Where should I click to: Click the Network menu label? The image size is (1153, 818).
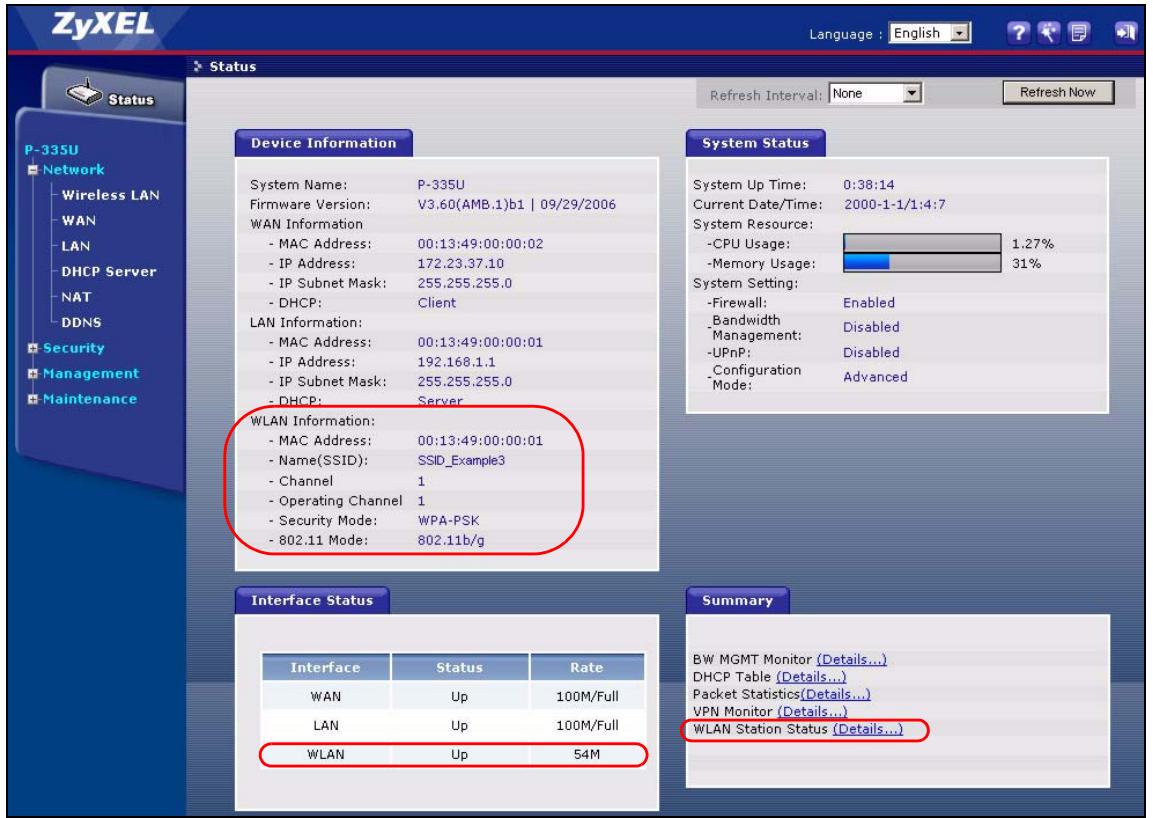coord(74,170)
